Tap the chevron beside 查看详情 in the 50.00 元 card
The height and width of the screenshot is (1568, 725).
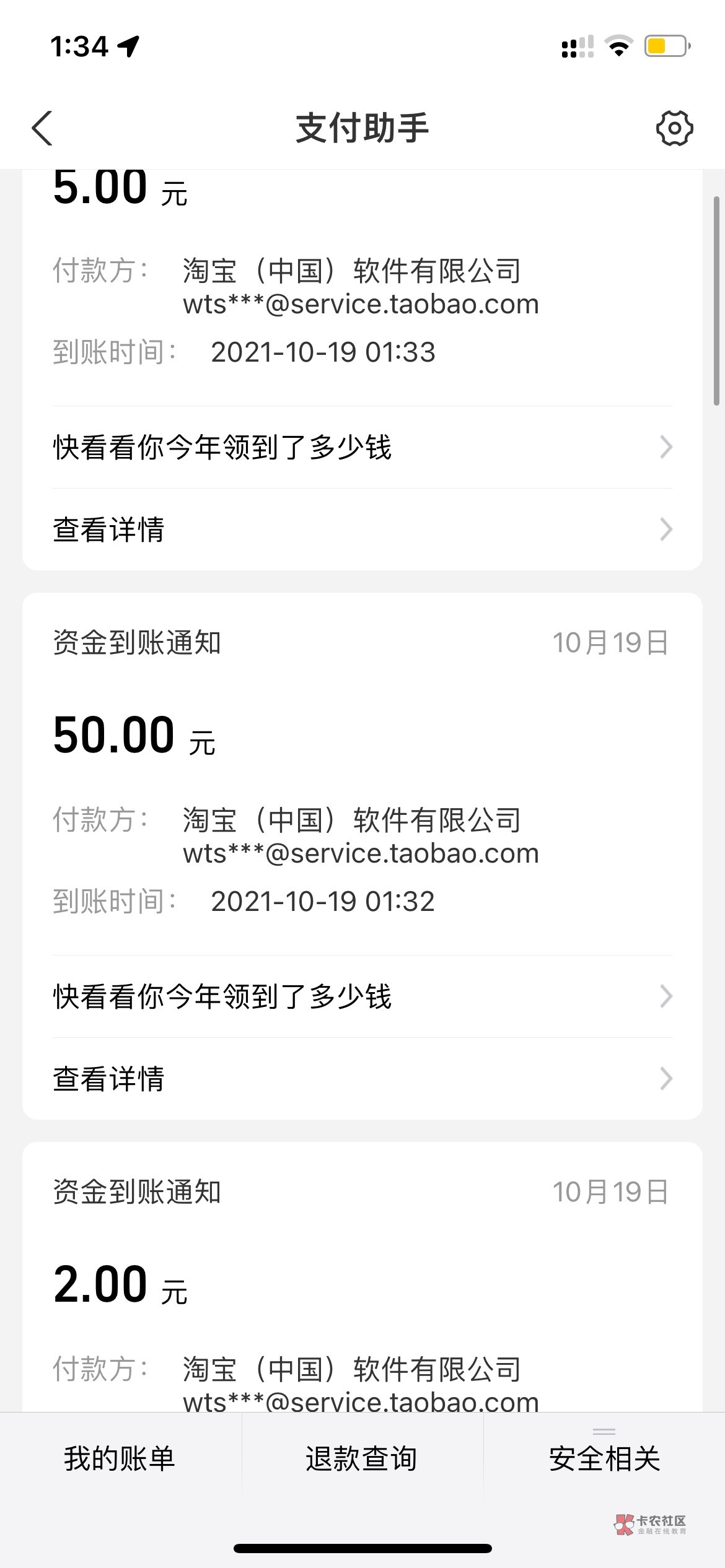point(666,1079)
